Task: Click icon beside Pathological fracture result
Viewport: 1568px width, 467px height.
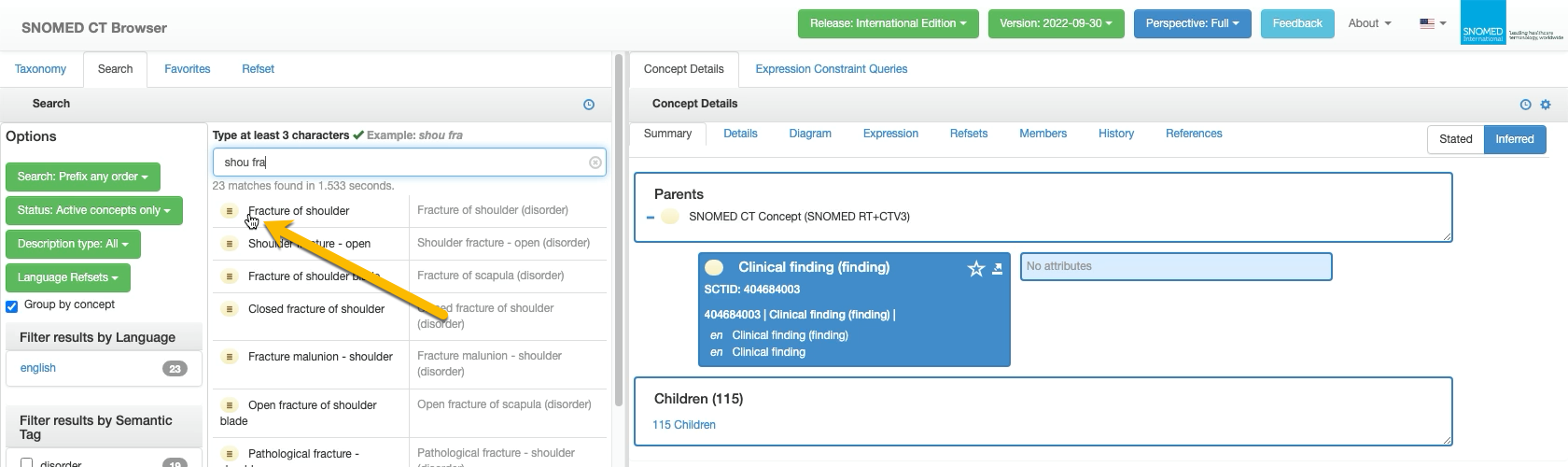Action: coord(230,454)
